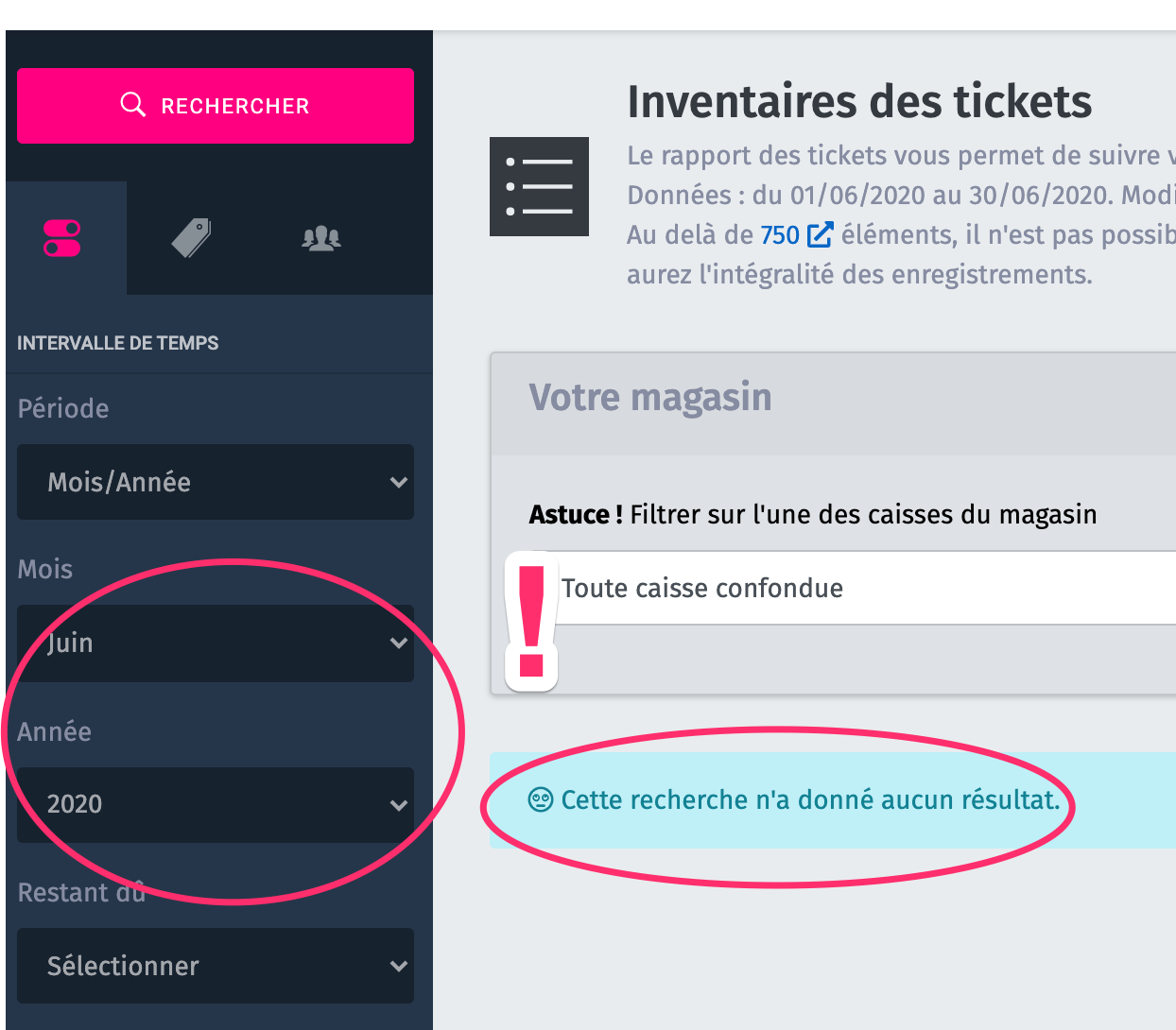The image size is (1176, 1030).
Task: Open the users group tab
Action: [x=321, y=238]
